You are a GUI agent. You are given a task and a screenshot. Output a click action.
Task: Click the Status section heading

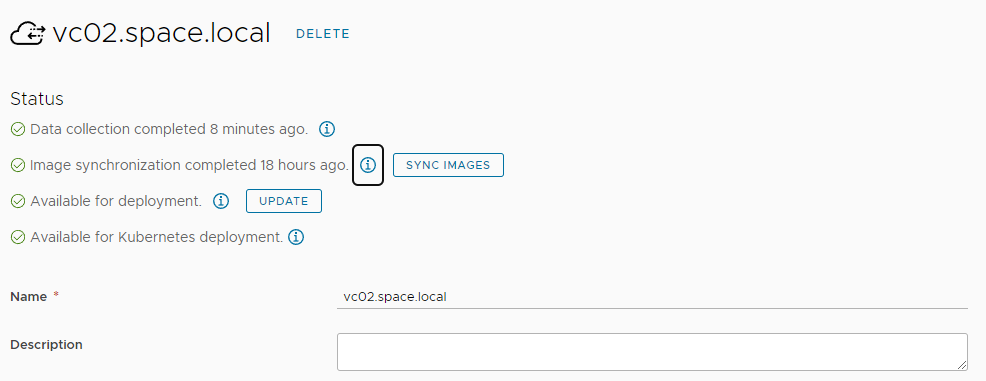pyautogui.click(x=37, y=99)
